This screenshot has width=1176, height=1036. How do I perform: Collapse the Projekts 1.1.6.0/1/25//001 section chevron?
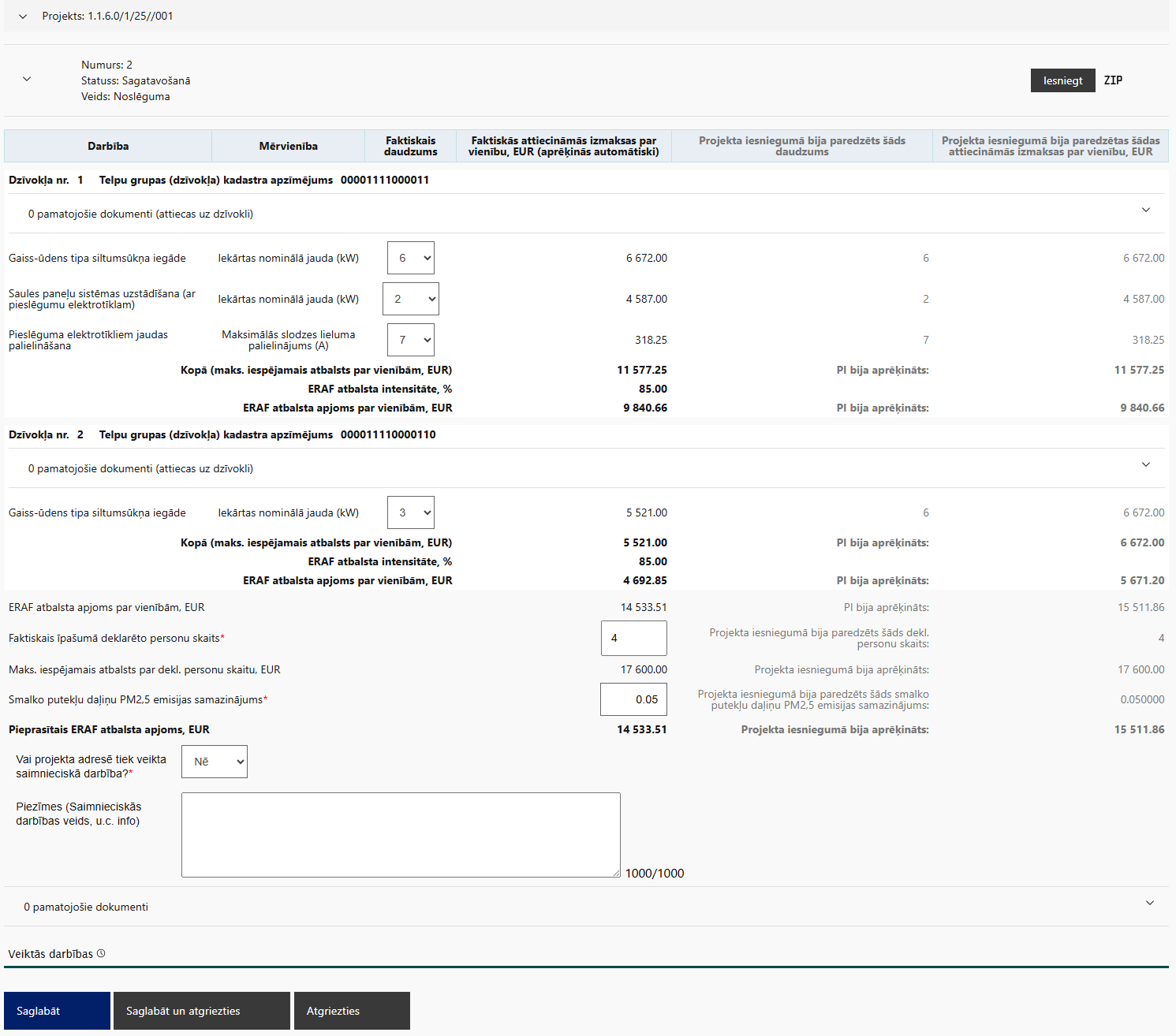click(23, 17)
